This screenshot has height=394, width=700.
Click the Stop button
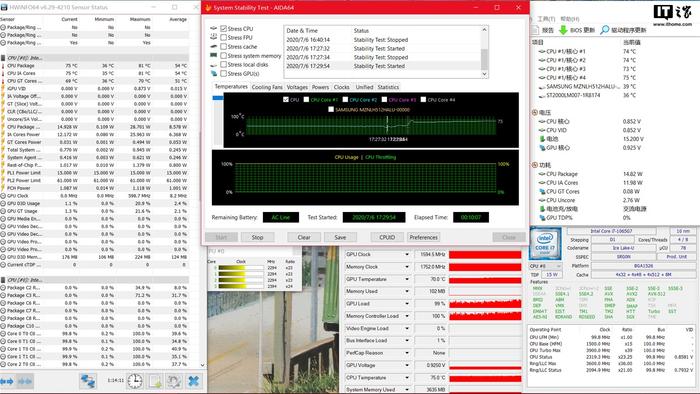pyautogui.click(x=258, y=237)
